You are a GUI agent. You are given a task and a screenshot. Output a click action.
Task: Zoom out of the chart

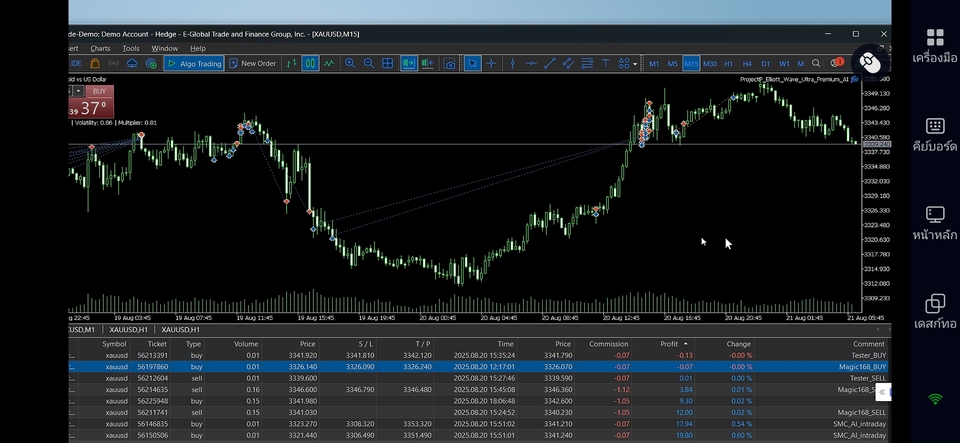pos(369,63)
